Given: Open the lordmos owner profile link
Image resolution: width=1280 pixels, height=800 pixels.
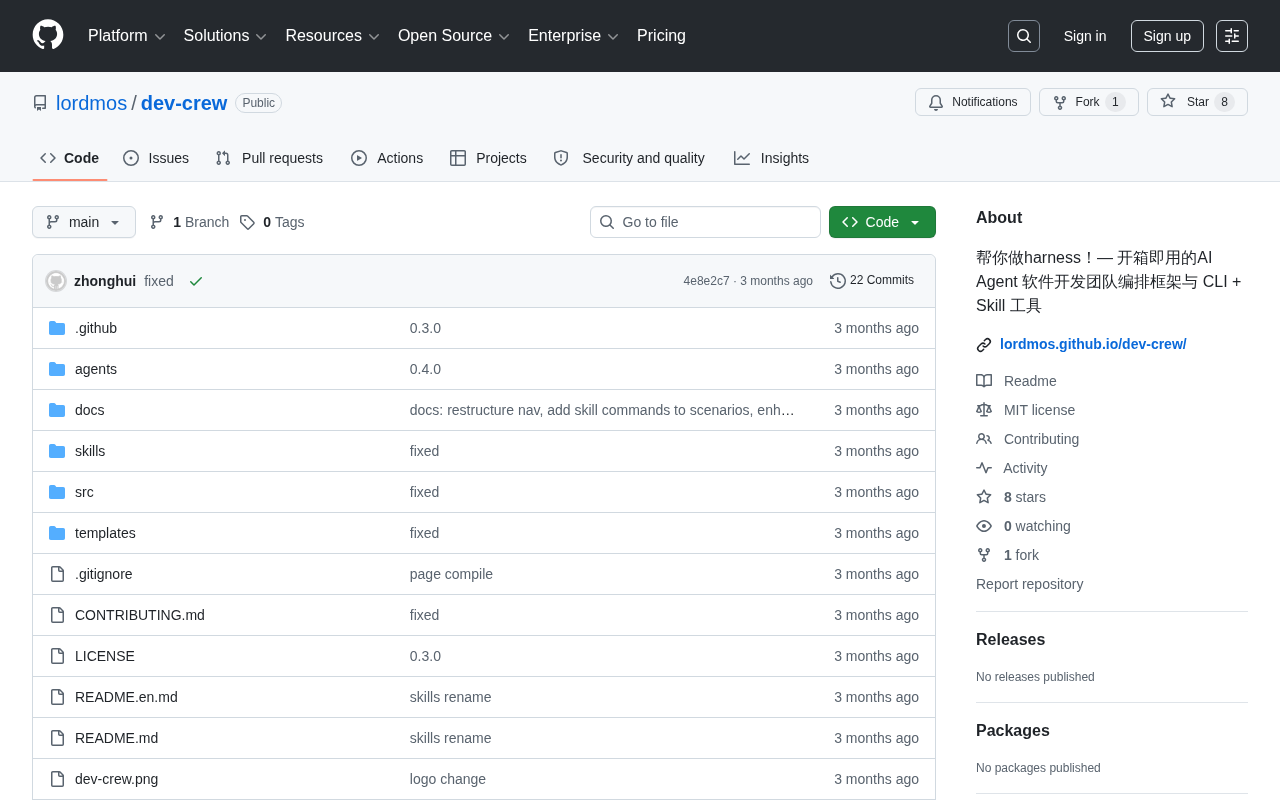Looking at the screenshot, I should (x=92, y=103).
